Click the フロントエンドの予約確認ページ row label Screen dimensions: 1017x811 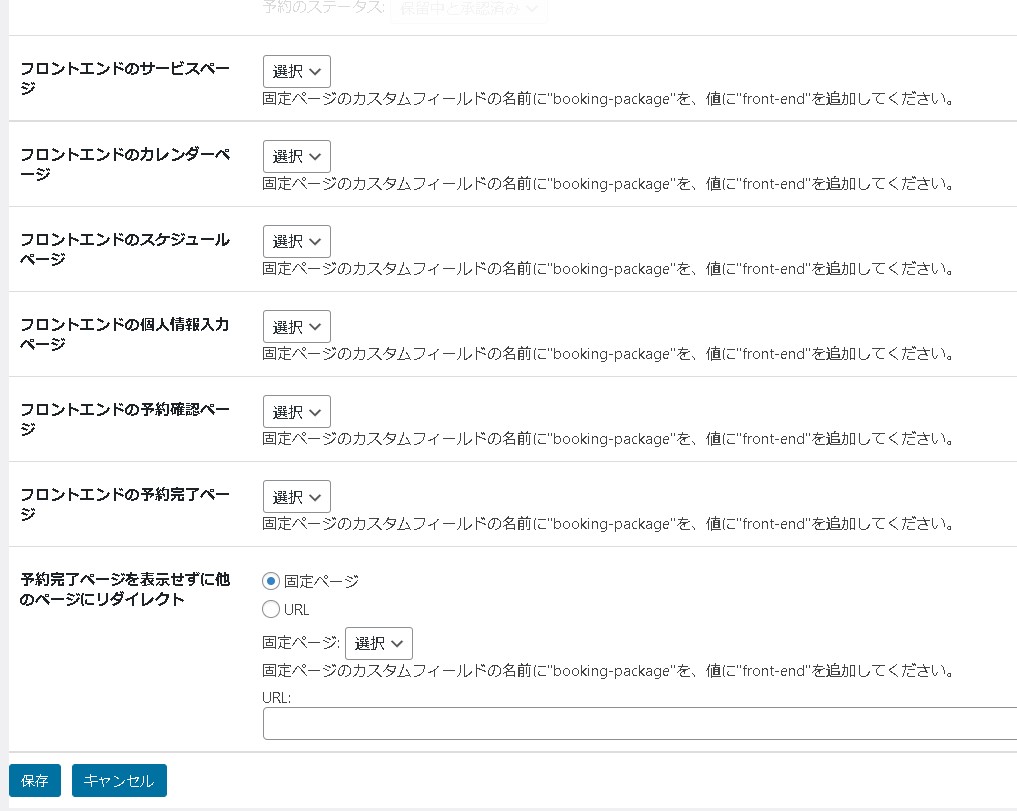tap(125, 418)
